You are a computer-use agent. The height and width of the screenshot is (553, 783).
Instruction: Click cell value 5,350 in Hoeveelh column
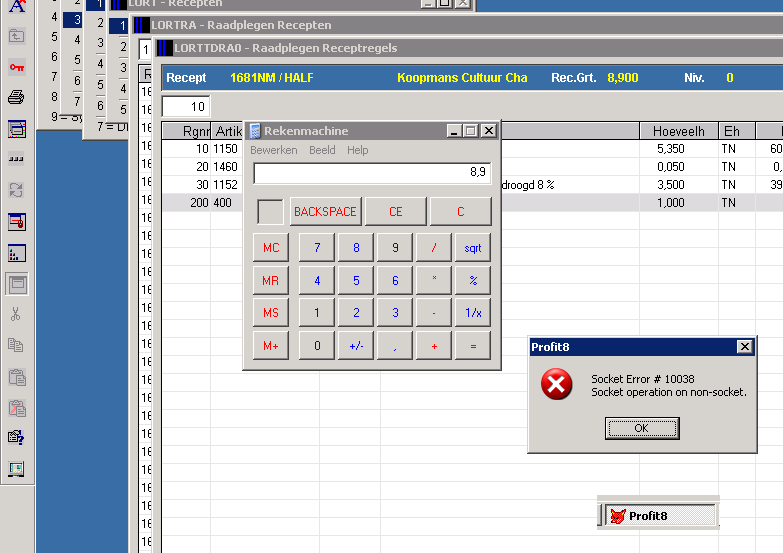coord(671,149)
